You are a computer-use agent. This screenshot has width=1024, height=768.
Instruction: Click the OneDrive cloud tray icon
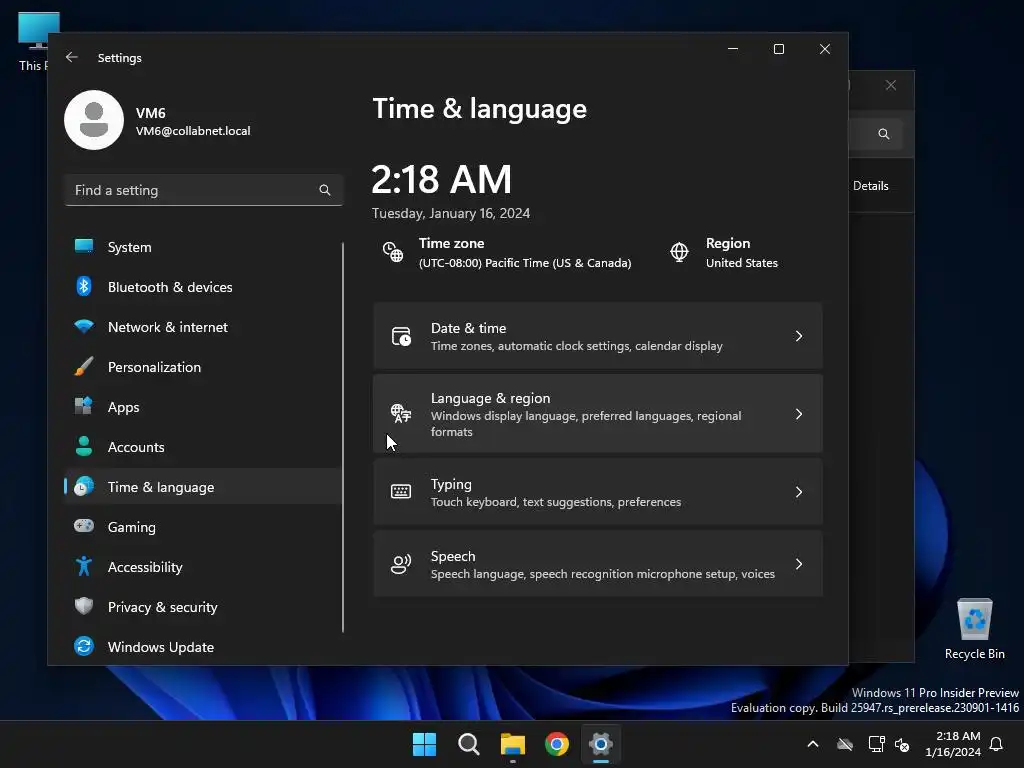pyautogui.click(x=845, y=744)
